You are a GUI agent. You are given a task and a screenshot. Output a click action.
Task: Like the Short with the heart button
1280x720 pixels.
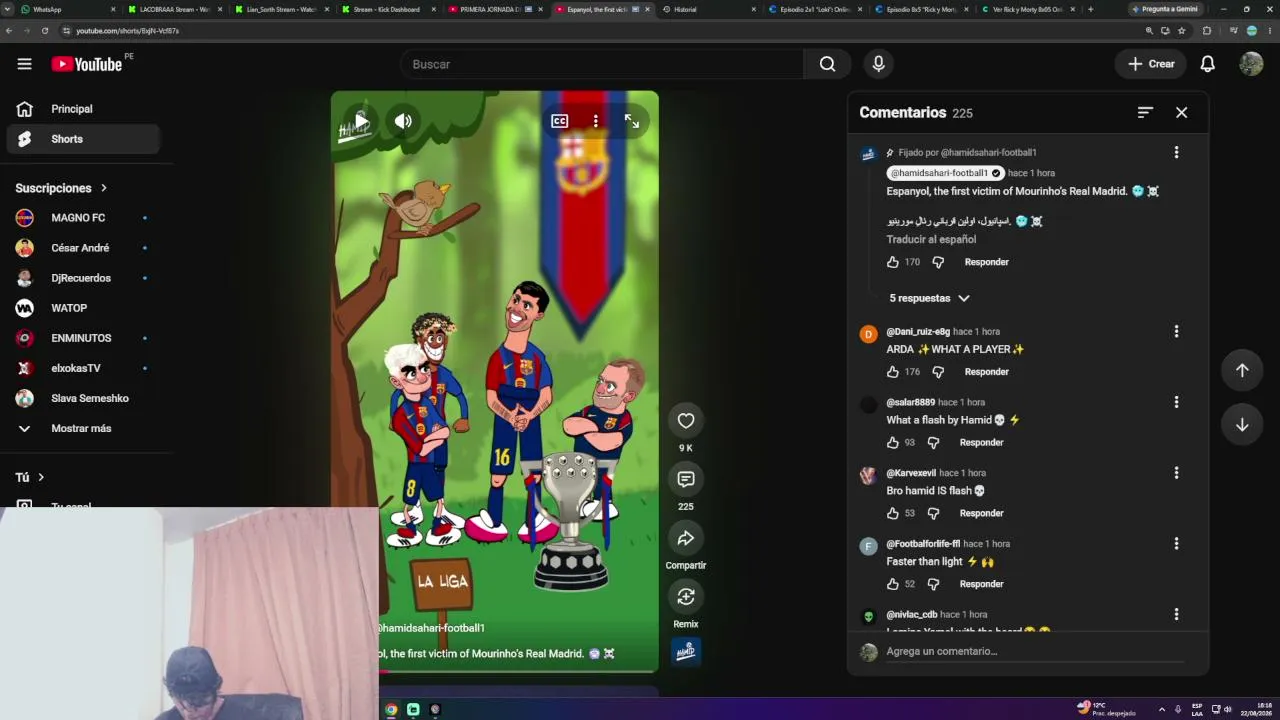tap(685, 421)
